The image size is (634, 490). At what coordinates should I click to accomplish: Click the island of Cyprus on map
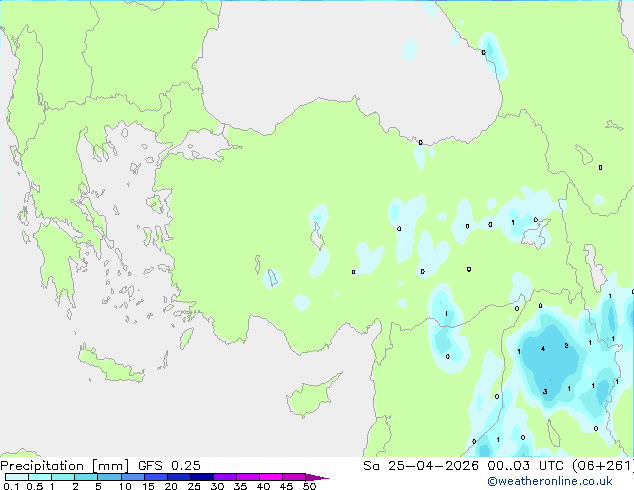312,397
